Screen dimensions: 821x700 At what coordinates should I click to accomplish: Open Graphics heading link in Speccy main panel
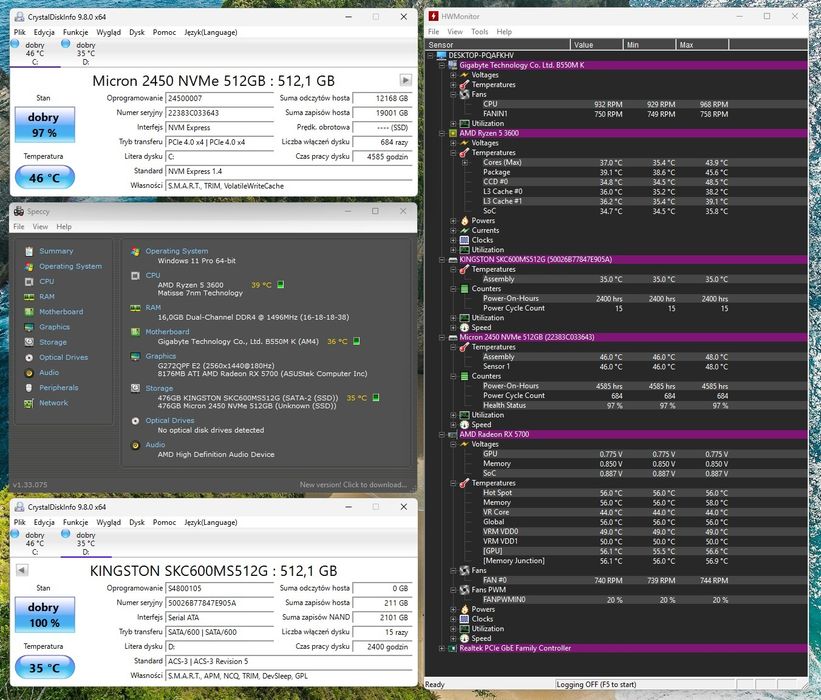[161, 356]
